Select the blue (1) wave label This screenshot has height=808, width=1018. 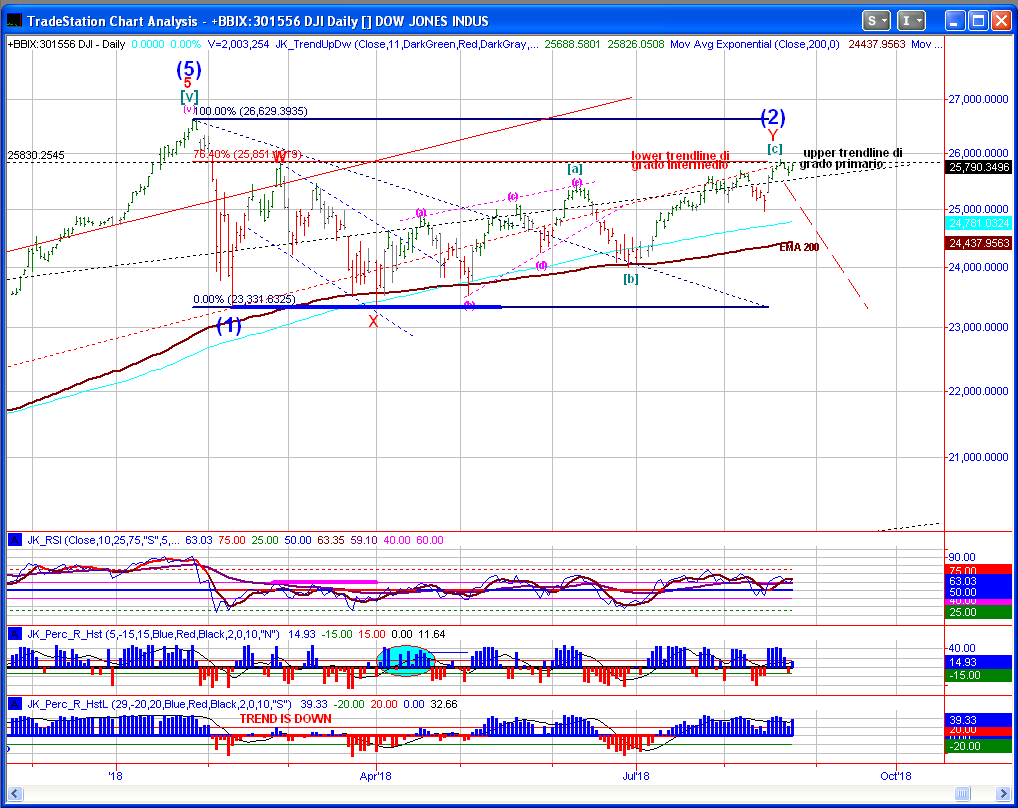[229, 324]
